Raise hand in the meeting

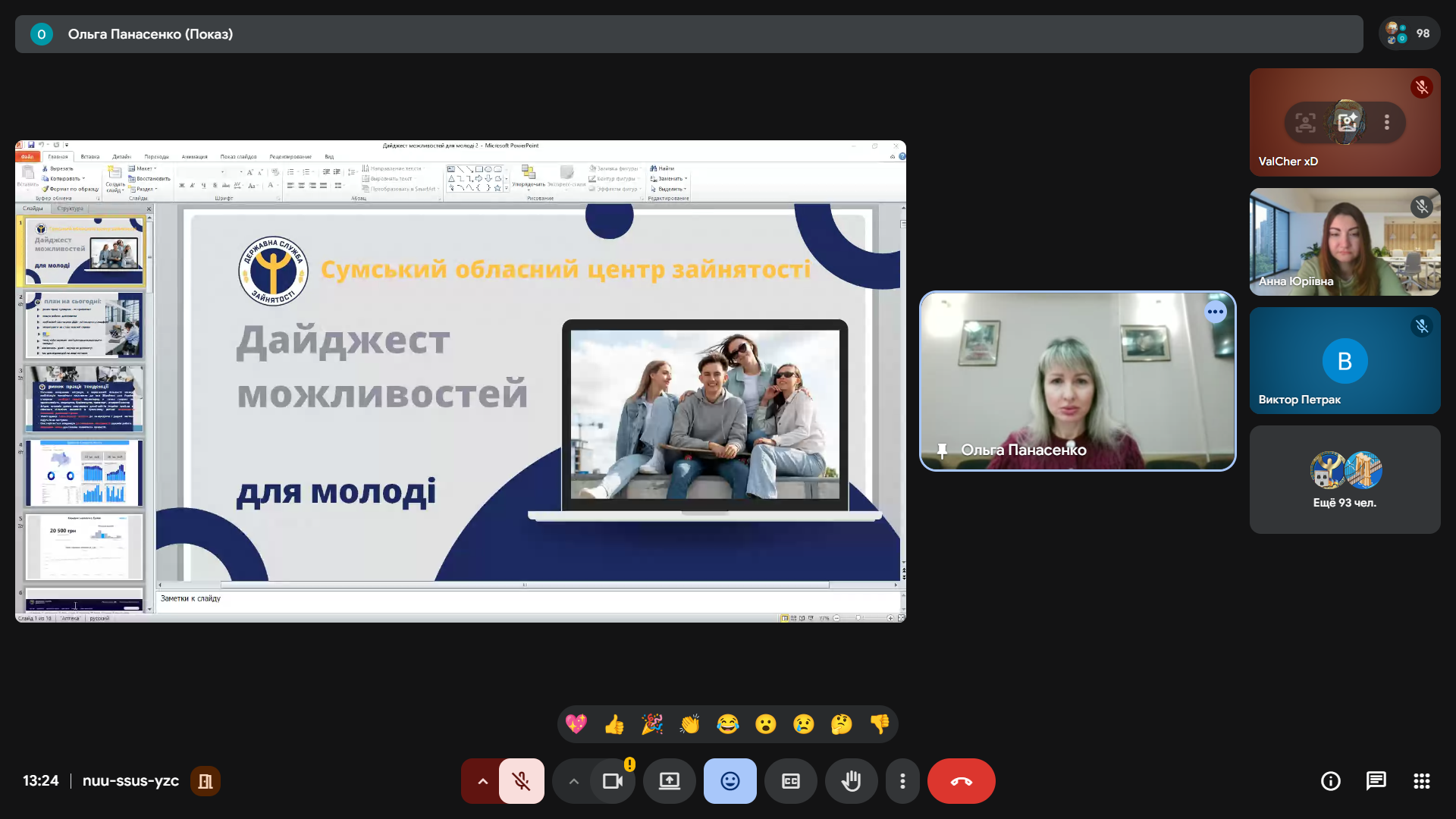click(x=851, y=781)
